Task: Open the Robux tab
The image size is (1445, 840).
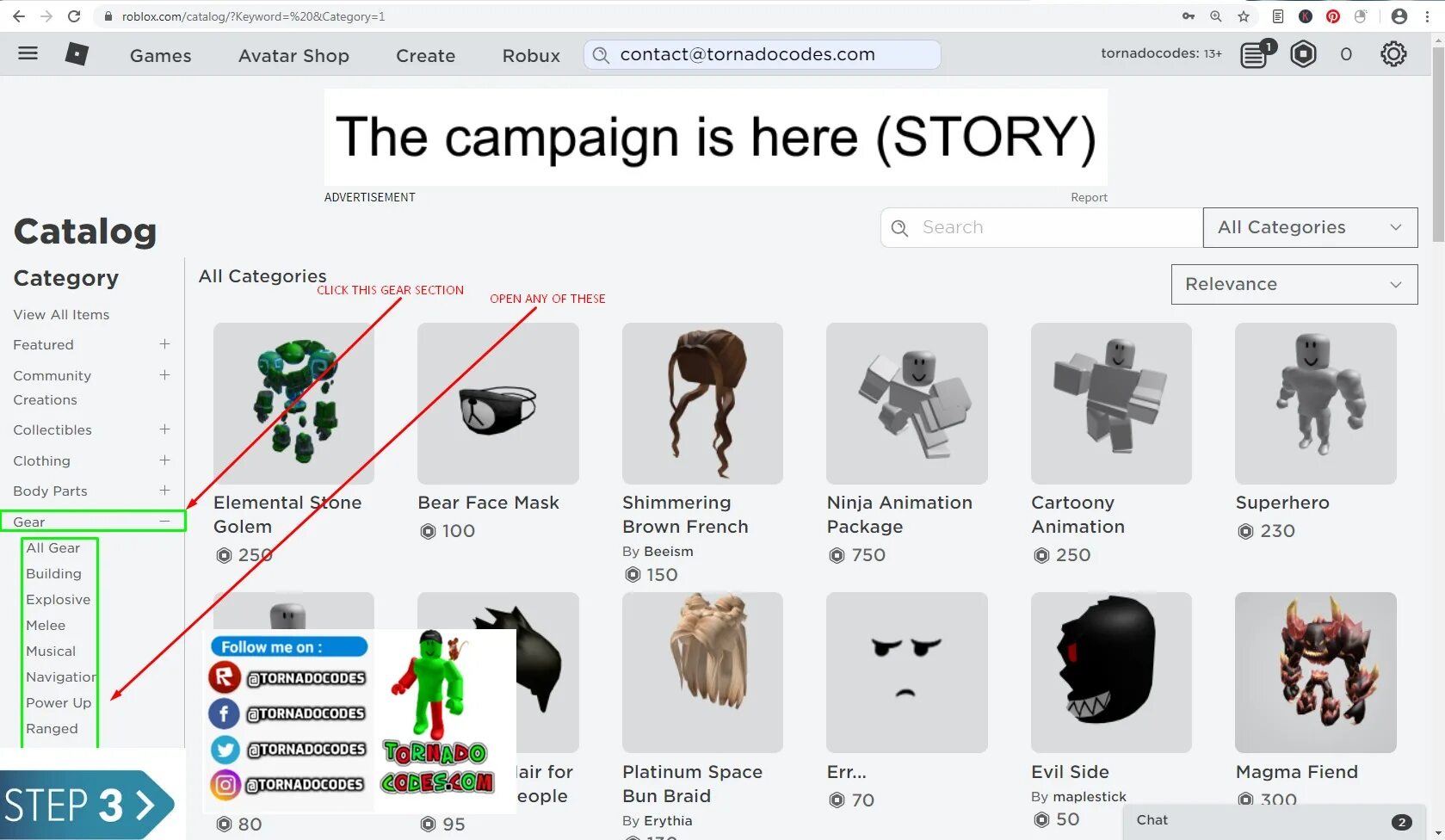Action: 531,55
